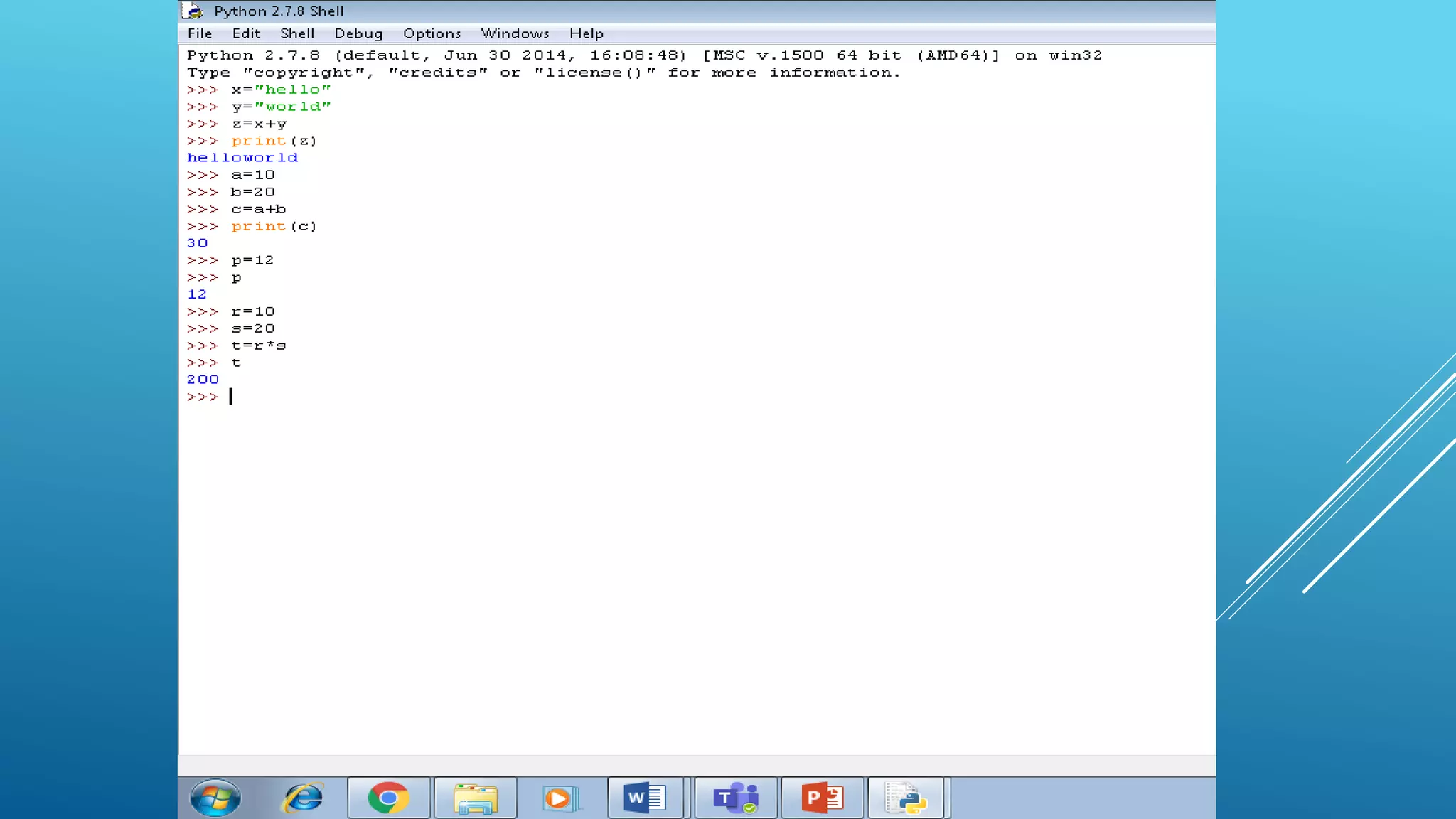Open the Debug menu
1456x819 pixels.
click(358, 33)
